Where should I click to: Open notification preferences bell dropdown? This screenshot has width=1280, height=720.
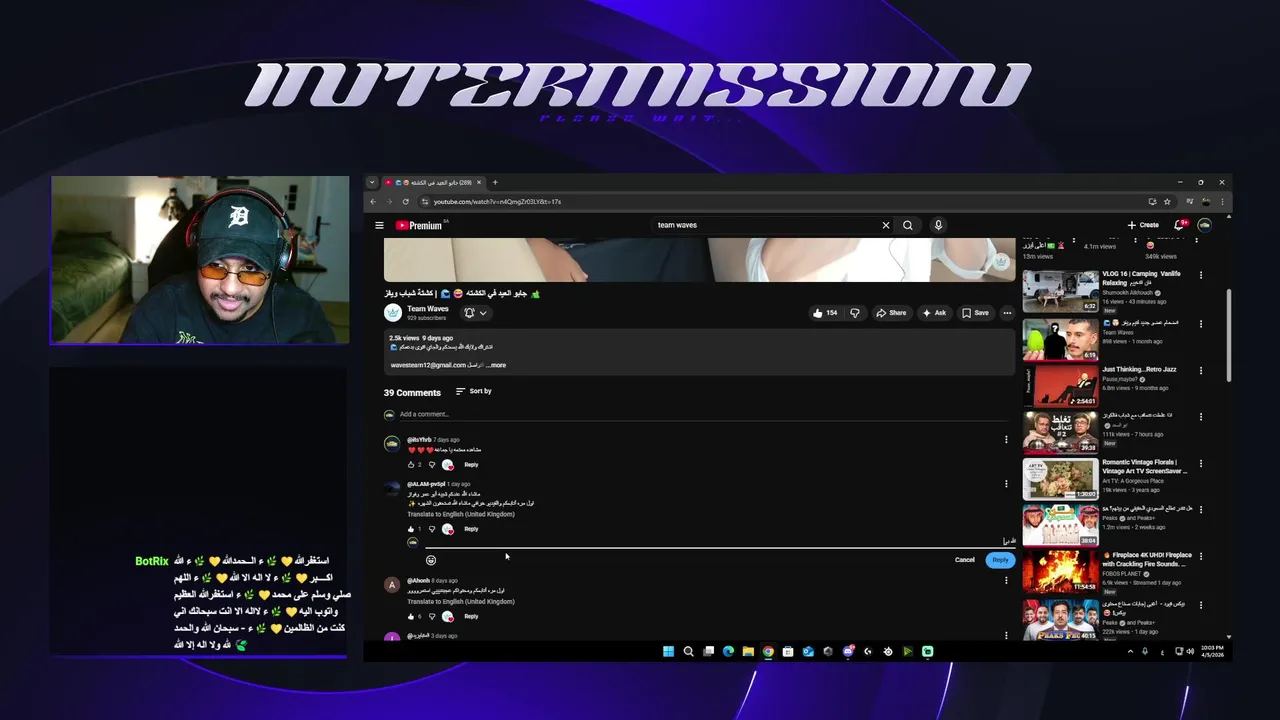(475, 313)
